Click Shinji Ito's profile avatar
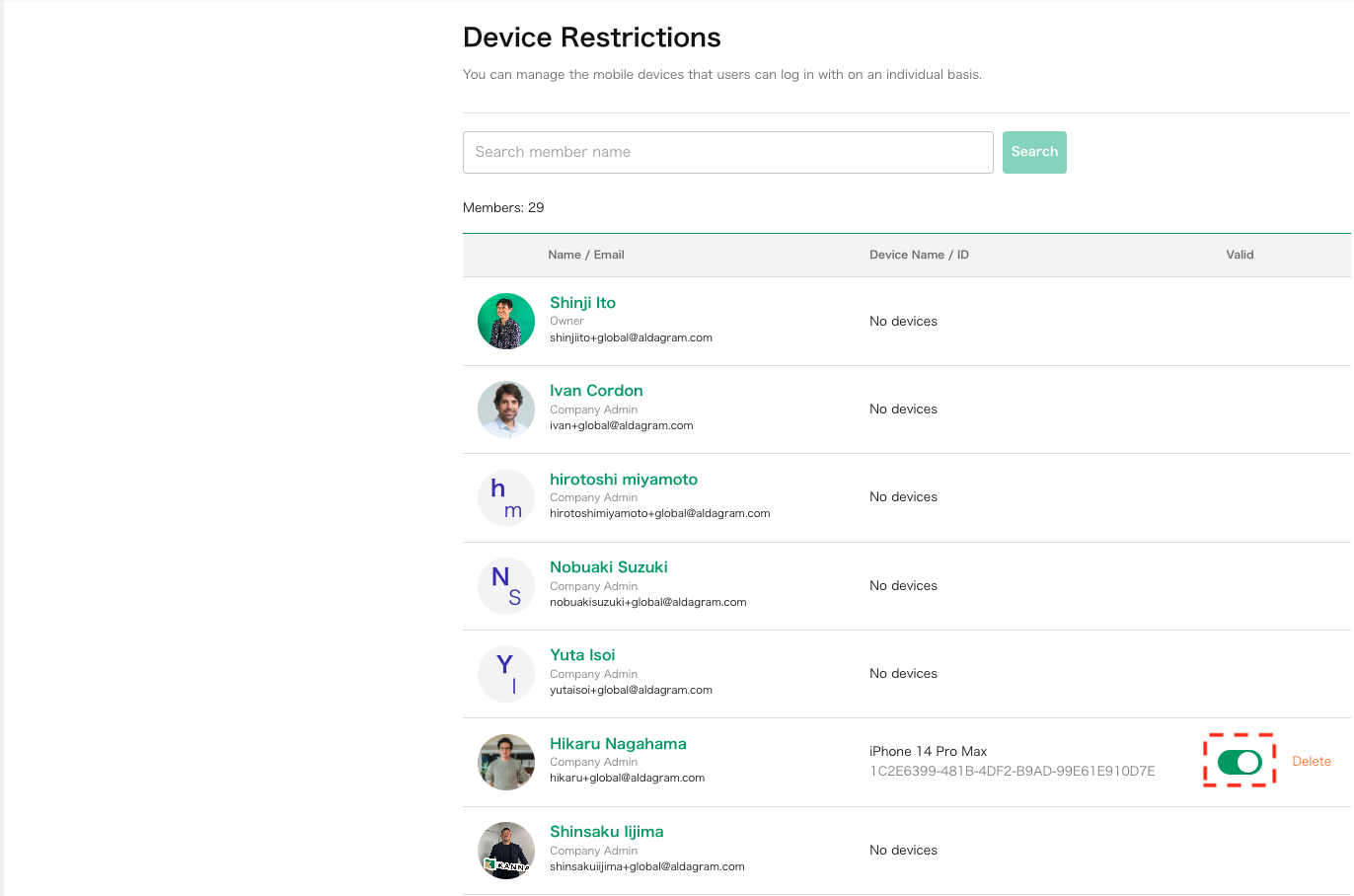Viewport: 1354px width, 896px height. 505,321
